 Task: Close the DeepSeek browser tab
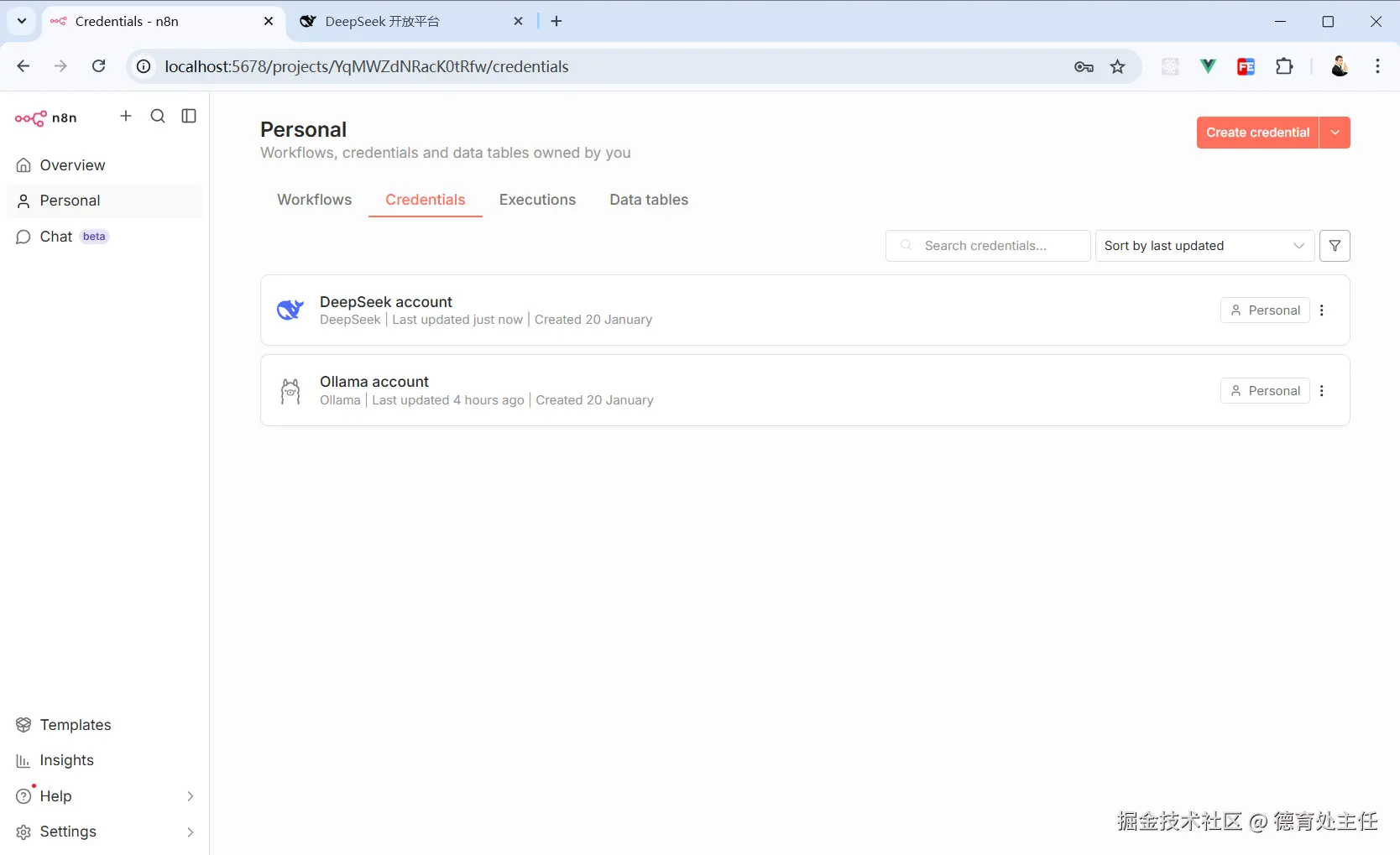[519, 21]
